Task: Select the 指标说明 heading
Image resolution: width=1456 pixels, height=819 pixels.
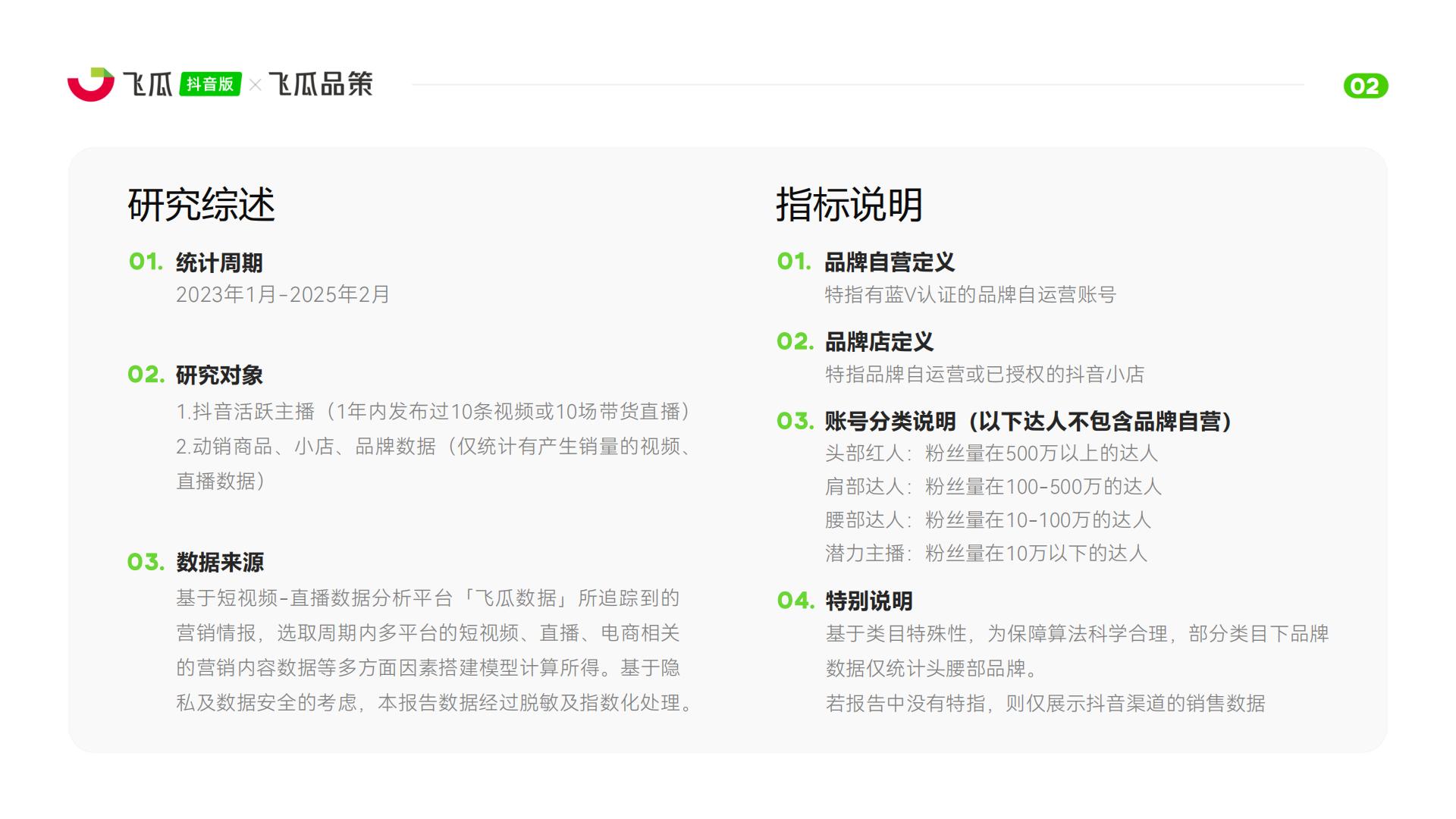Action: pyautogui.click(x=849, y=205)
